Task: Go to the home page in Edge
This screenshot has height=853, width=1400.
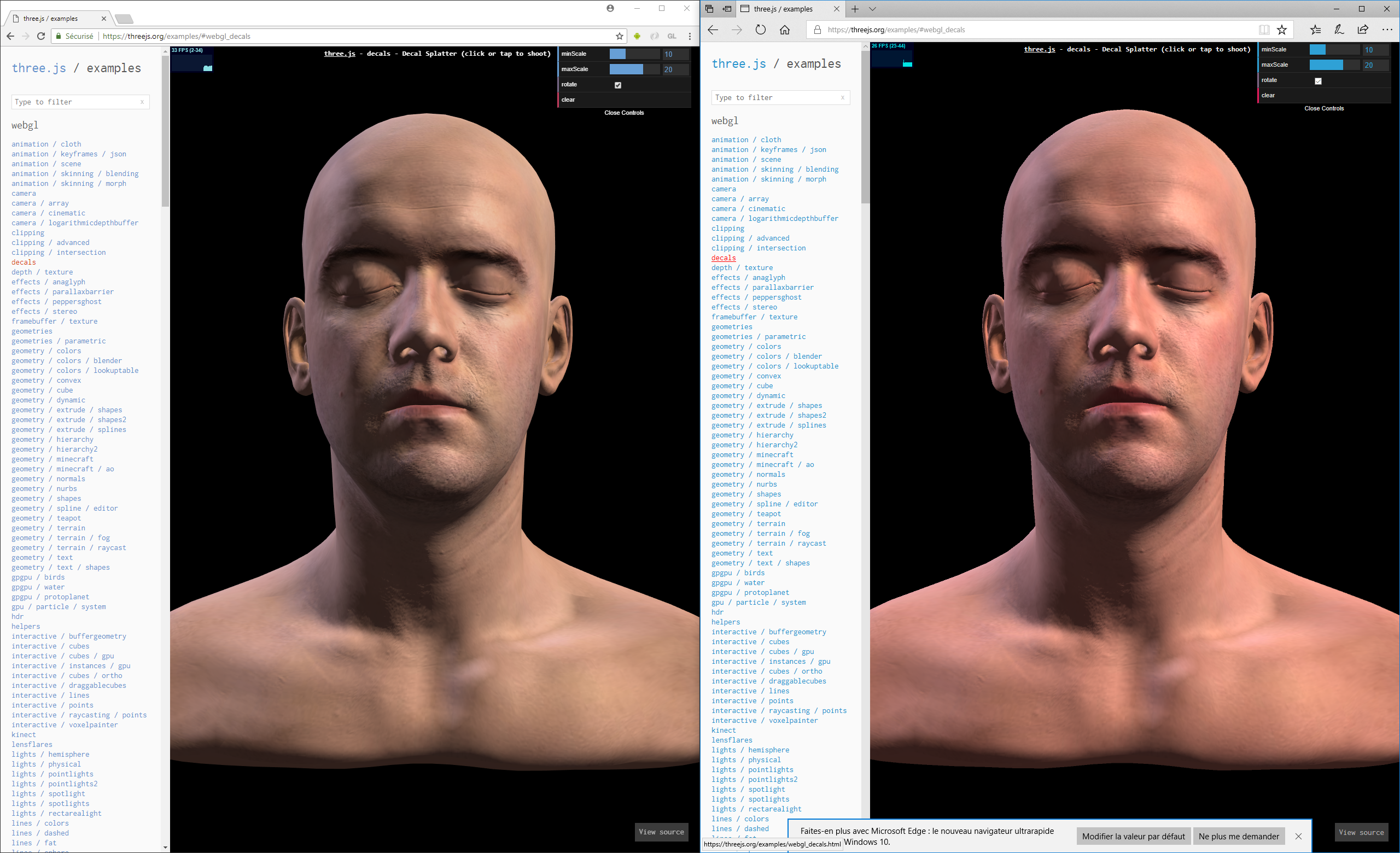Action: tap(786, 30)
